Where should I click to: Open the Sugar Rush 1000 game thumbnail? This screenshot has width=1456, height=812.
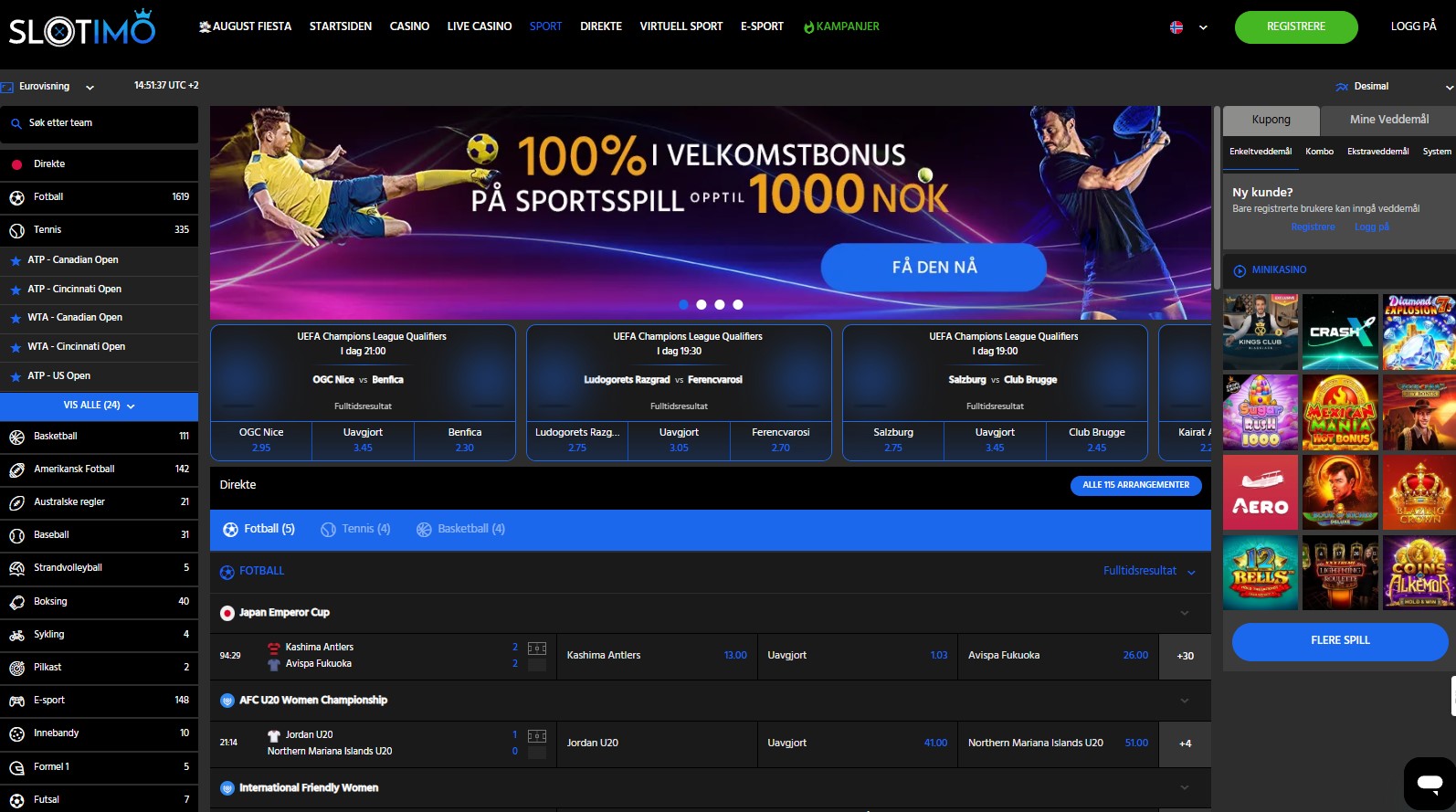[1261, 413]
